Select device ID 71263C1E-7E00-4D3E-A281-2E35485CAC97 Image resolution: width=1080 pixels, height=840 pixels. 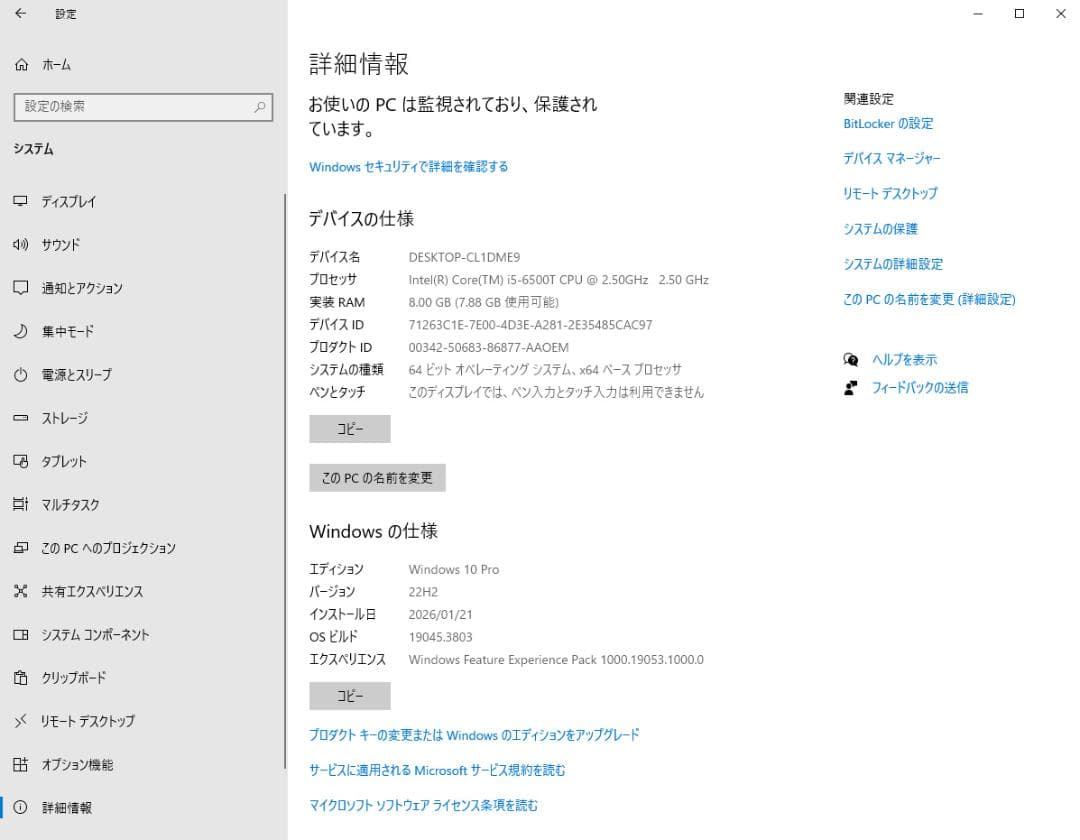[530, 325]
